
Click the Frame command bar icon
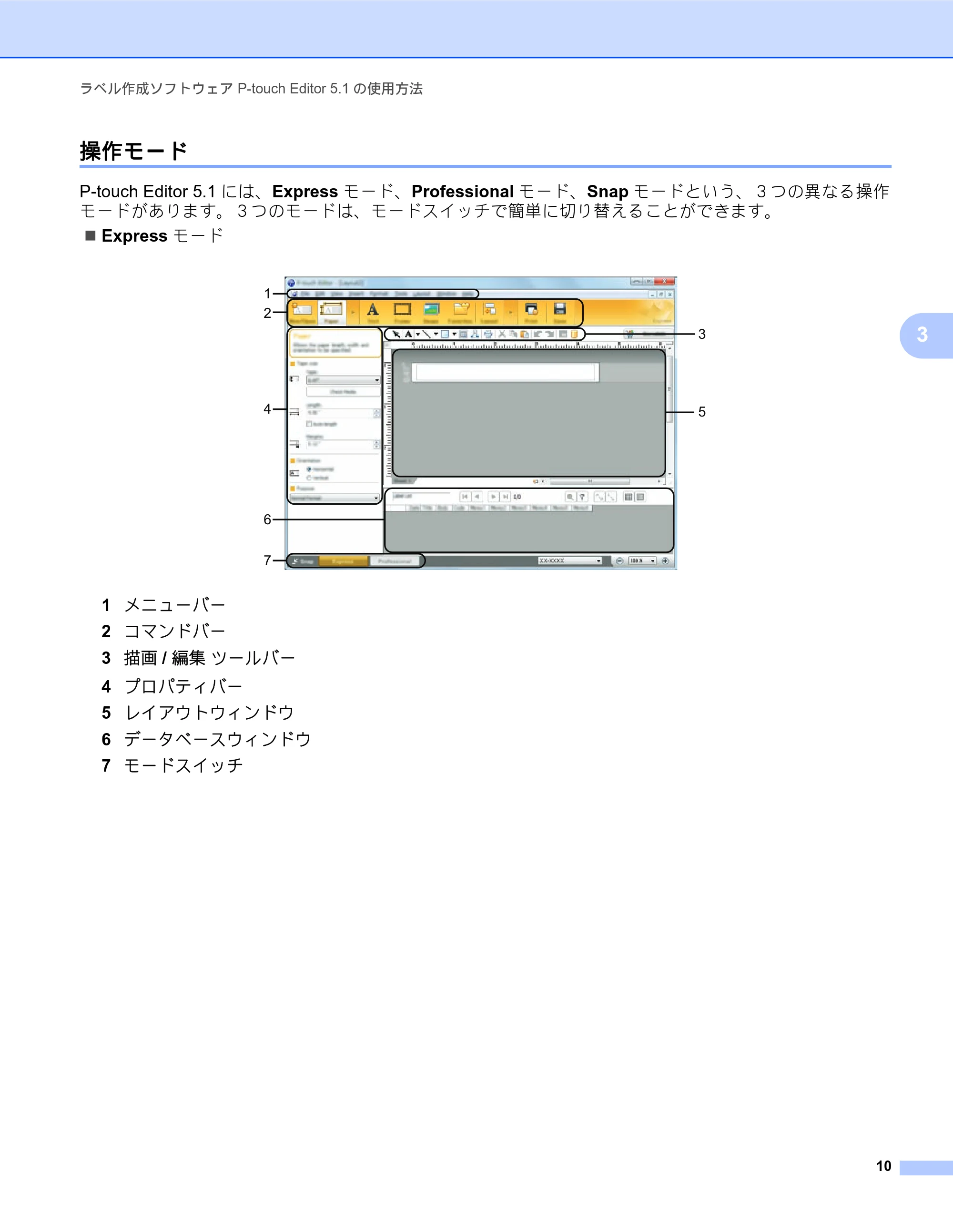point(402,313)
